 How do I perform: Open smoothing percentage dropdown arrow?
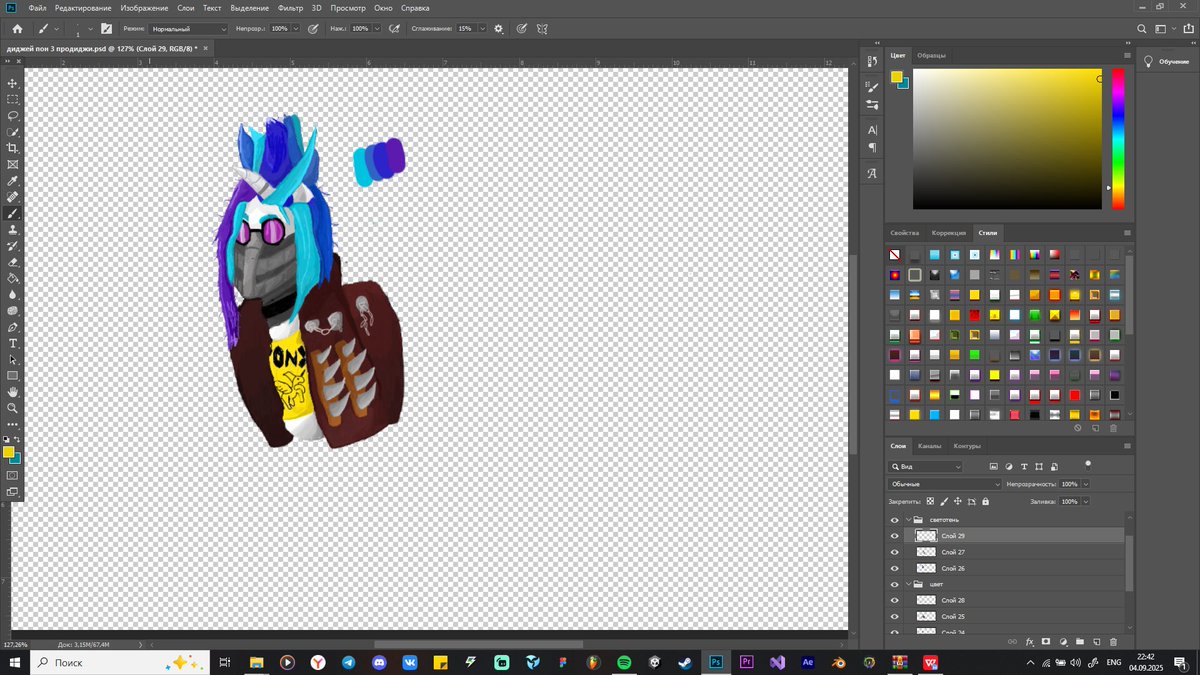click(482, 29)
